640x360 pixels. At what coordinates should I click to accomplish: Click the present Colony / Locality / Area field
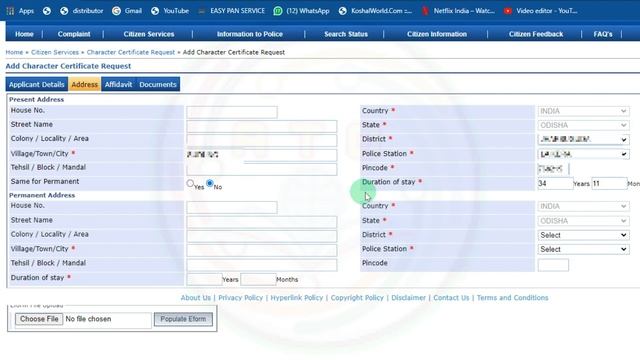pyautogui.click(x=262, y=140)
